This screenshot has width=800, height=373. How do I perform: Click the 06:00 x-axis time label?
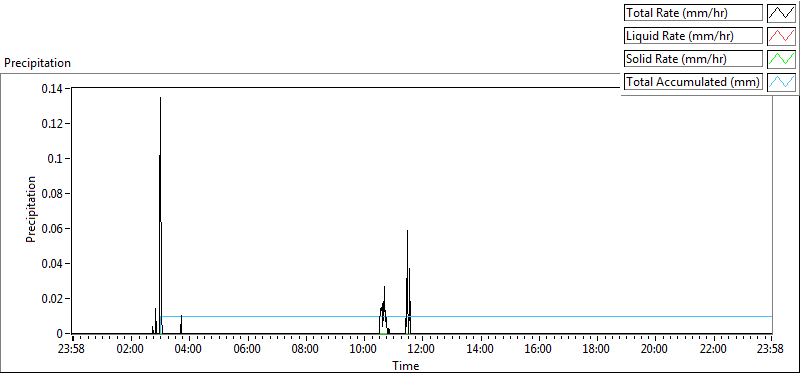point(247,350)
